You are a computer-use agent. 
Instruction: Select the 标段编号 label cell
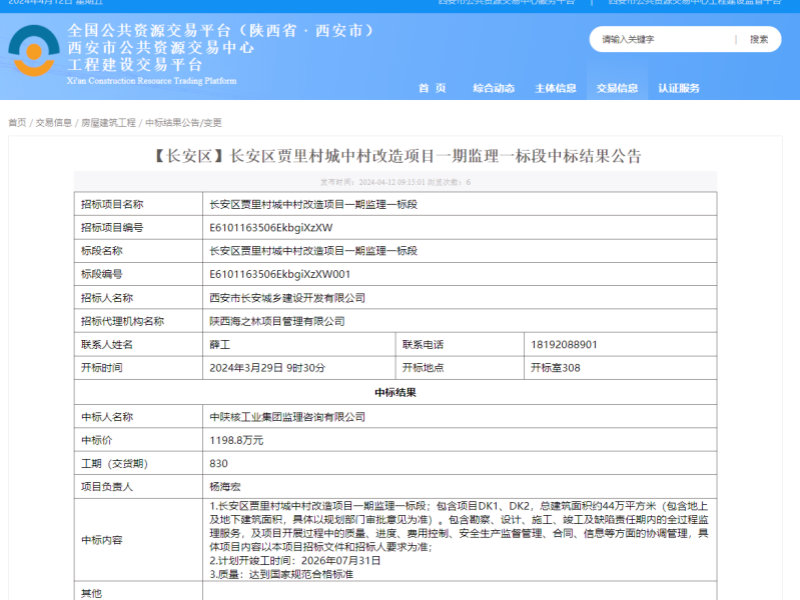[138, 274]
